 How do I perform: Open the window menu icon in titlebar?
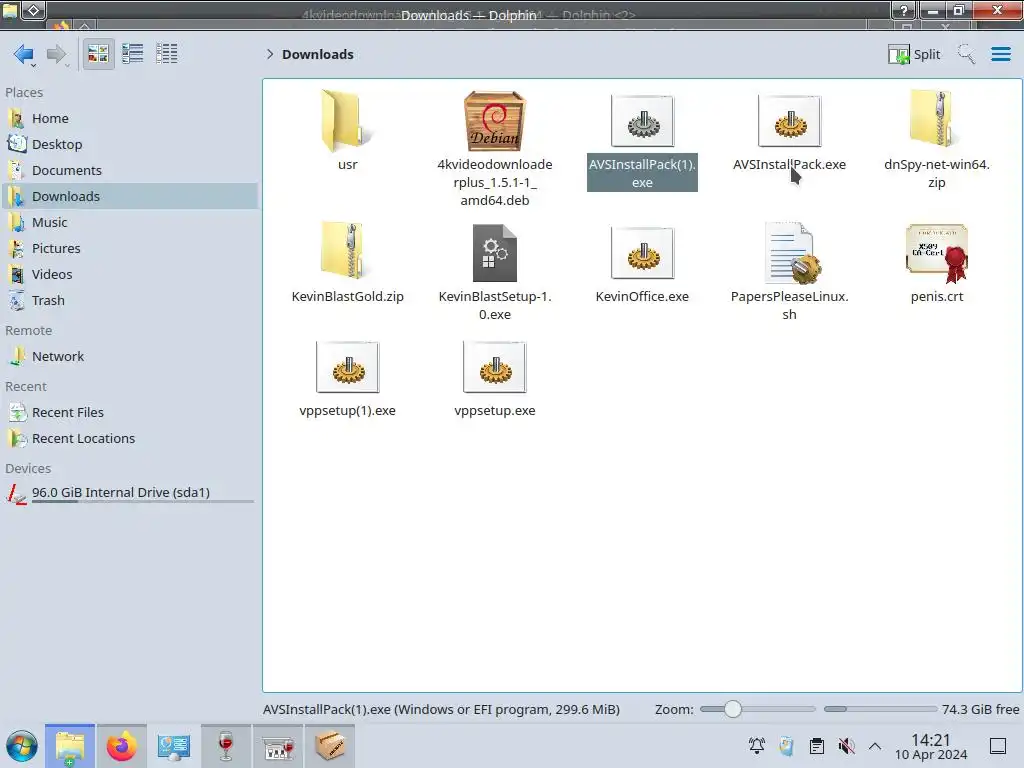tap(34, 9)
